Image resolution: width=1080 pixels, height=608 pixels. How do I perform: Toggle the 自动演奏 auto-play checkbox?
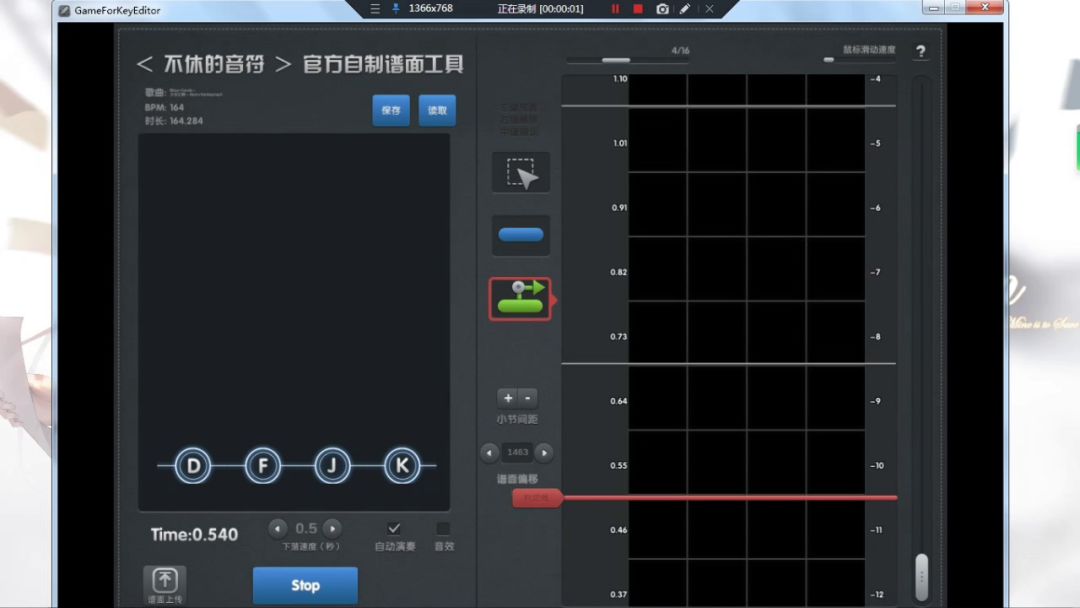(x=394, y=528)
